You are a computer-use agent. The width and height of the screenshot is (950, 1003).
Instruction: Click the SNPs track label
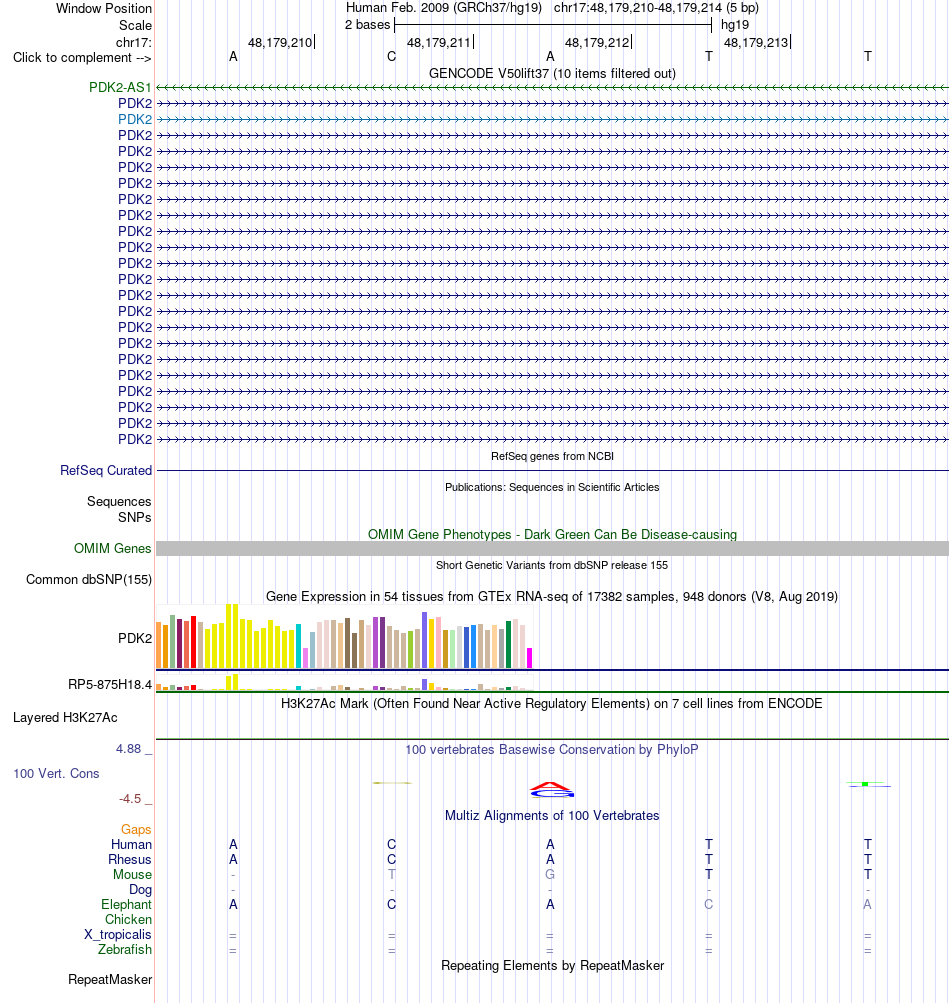(134, 517)
